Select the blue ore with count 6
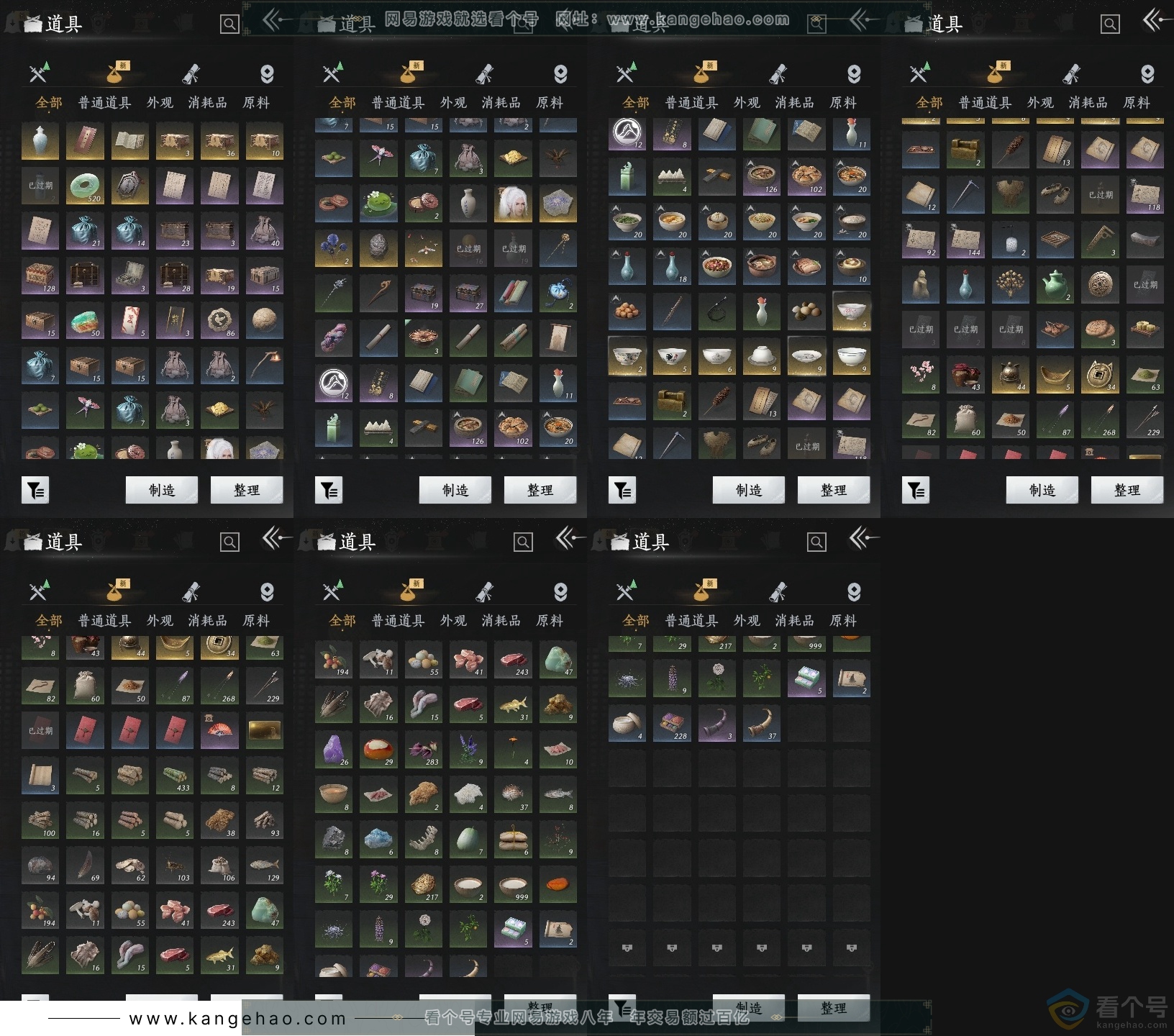Screen dimensions: 1174x1036 click(x=378, y=839)
